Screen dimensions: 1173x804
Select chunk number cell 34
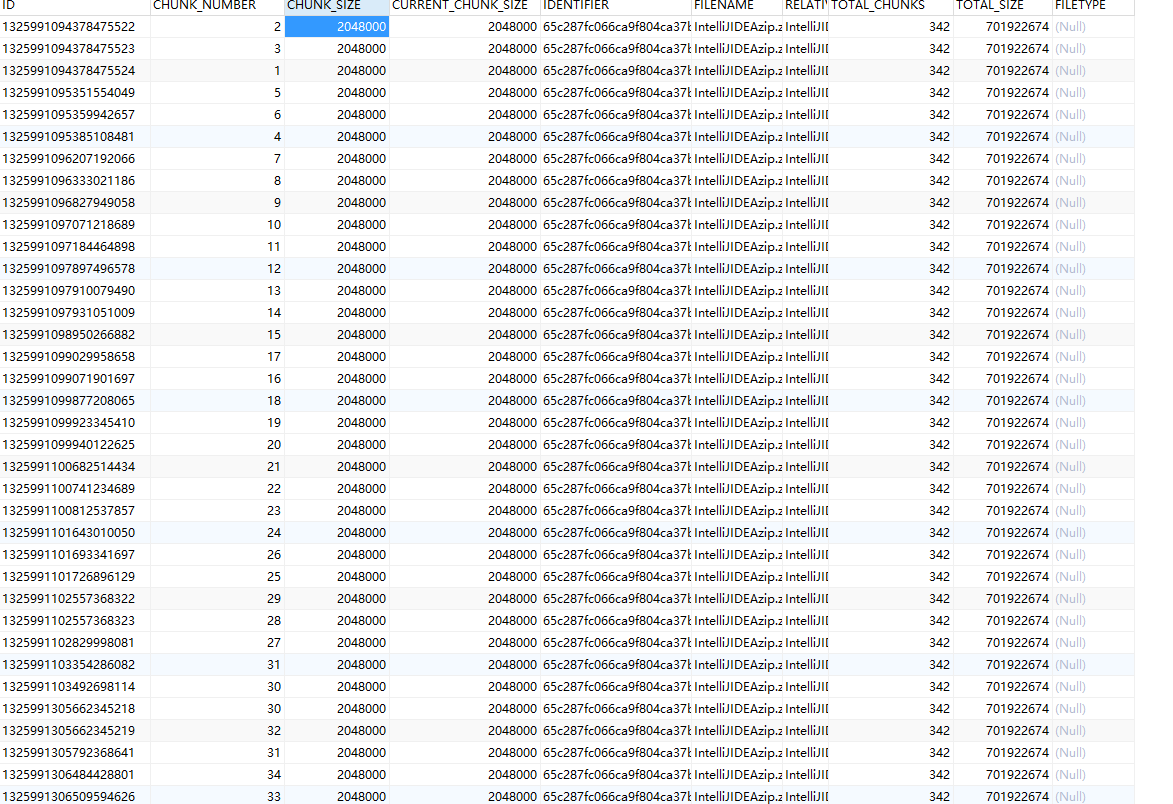(x=217, y=775)
